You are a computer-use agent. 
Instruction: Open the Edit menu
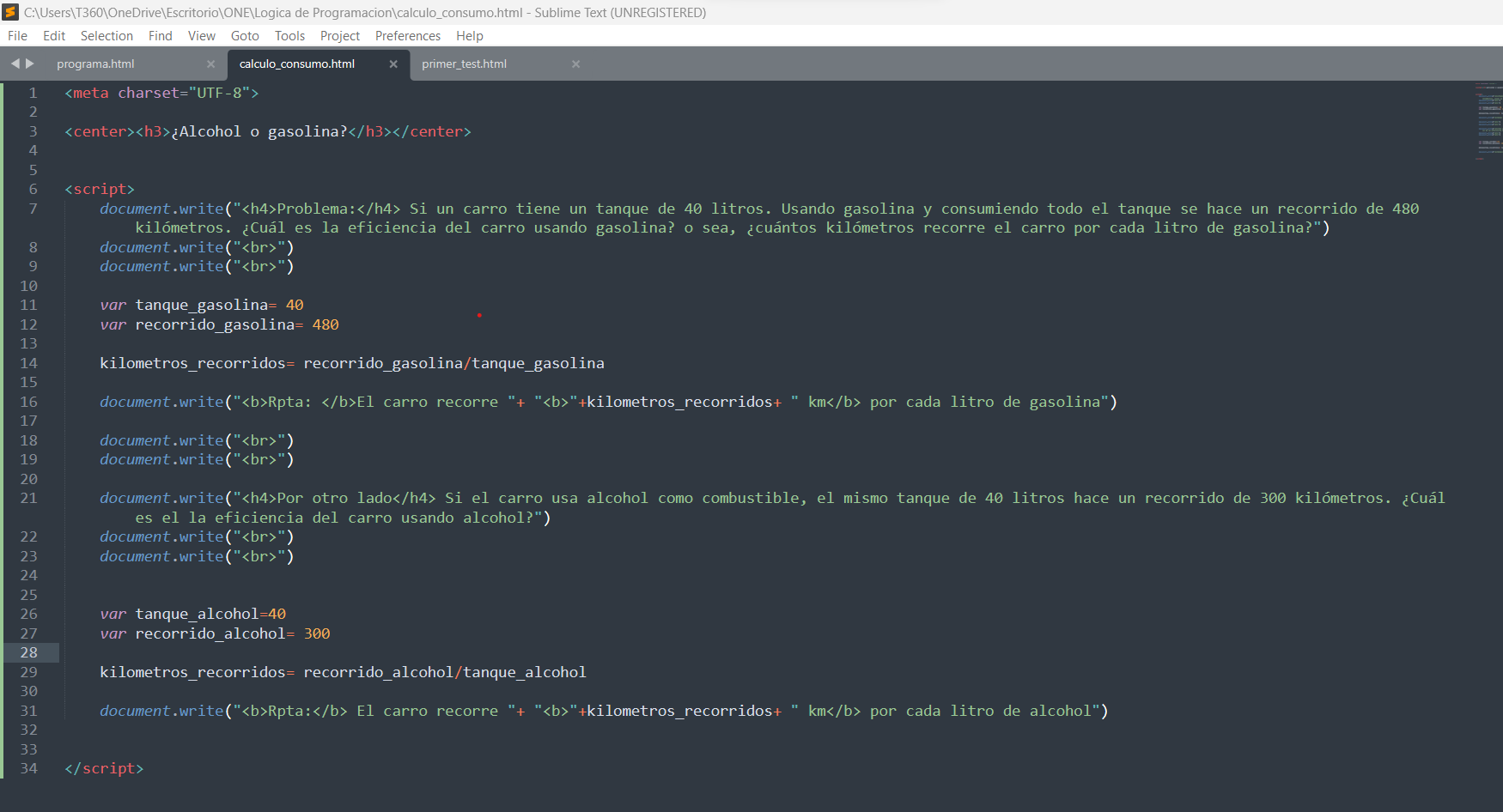54,36
